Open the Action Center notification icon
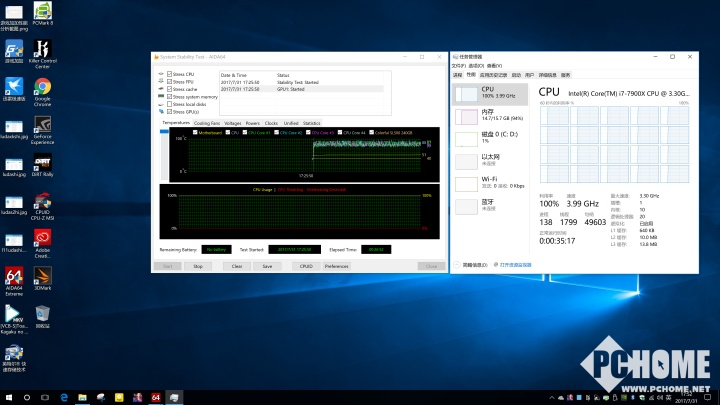This screenshot has width=720, height=405. [708, 398]
